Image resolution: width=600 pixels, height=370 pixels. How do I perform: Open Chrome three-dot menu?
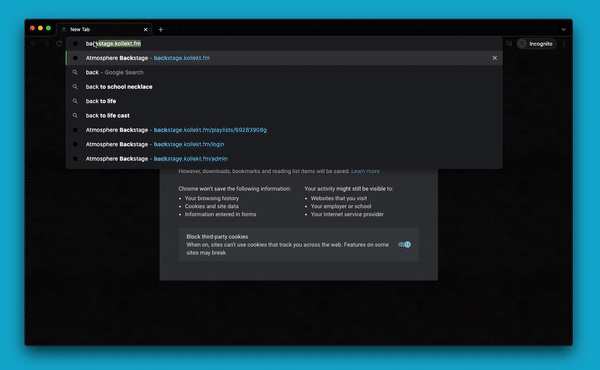[564, 44]
